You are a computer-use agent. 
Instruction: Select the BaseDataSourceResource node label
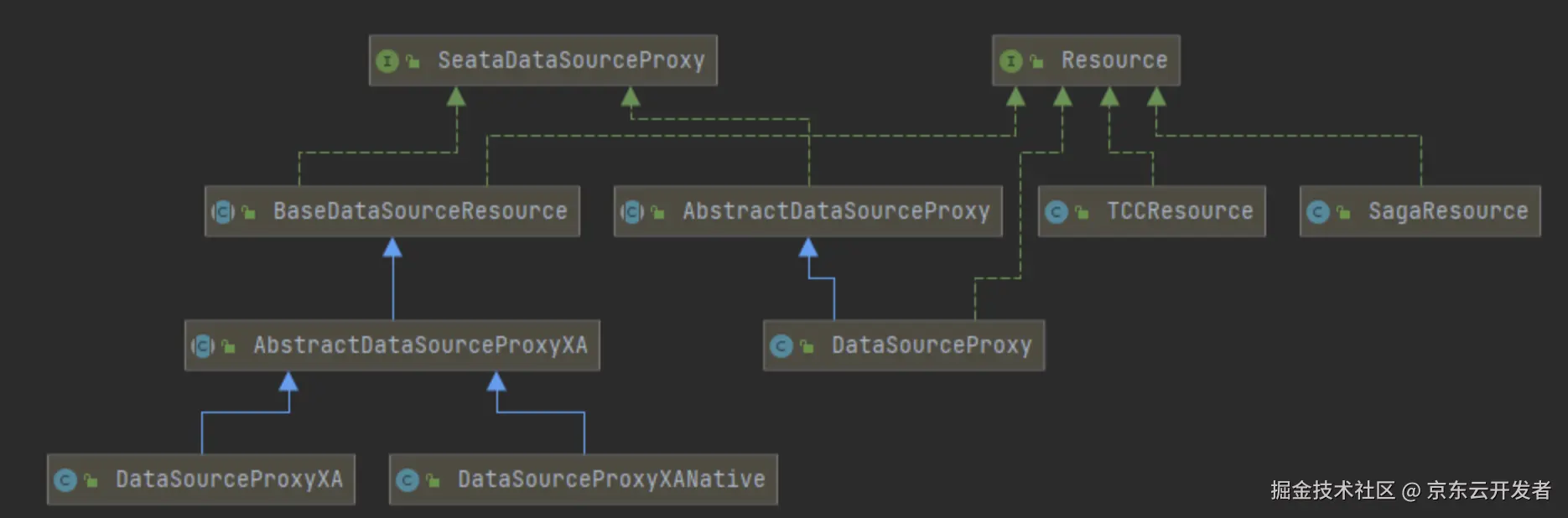pyautogui.click(x=420, y=211)
